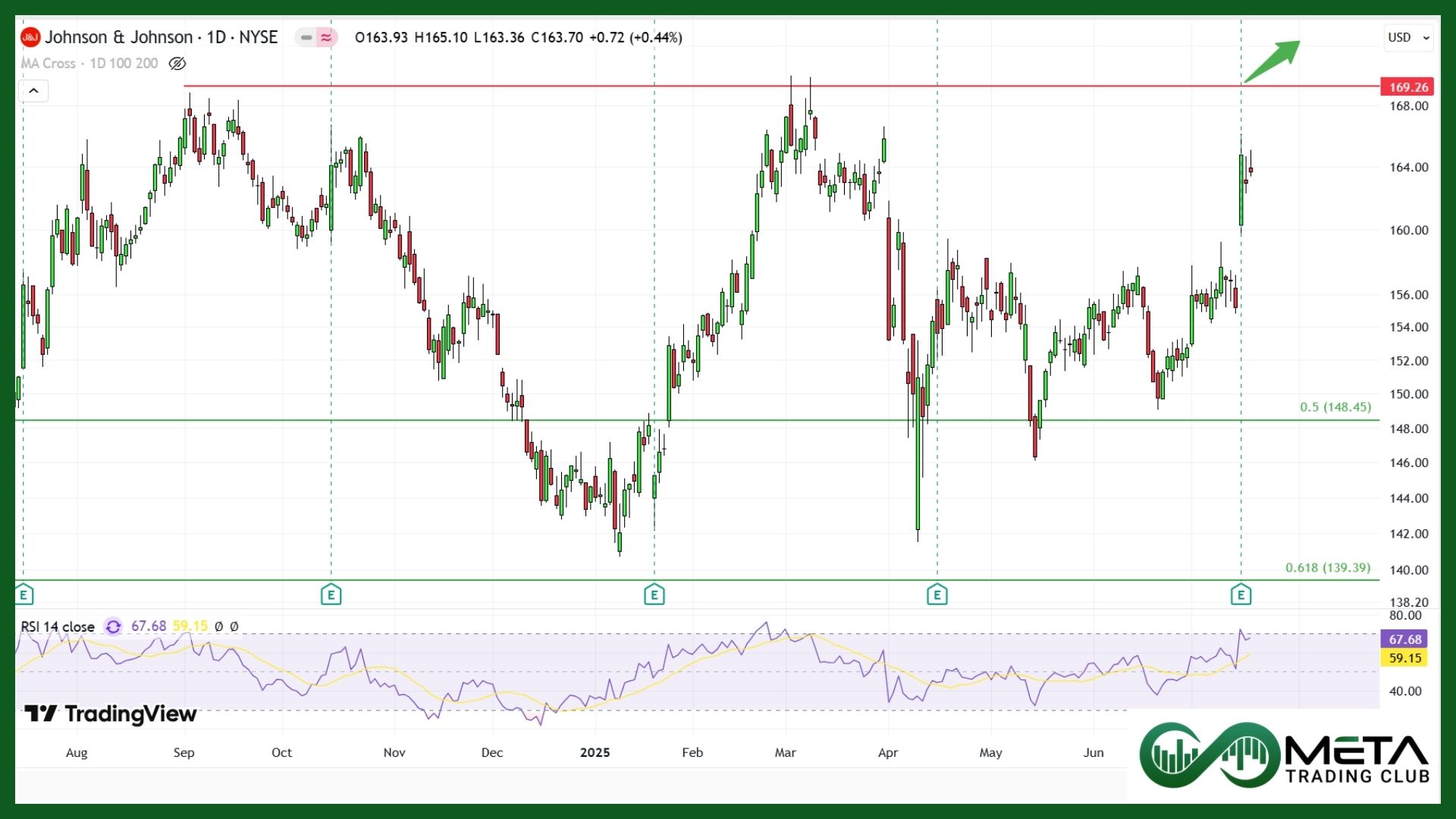Open the USD currency dropdown

1408,37
